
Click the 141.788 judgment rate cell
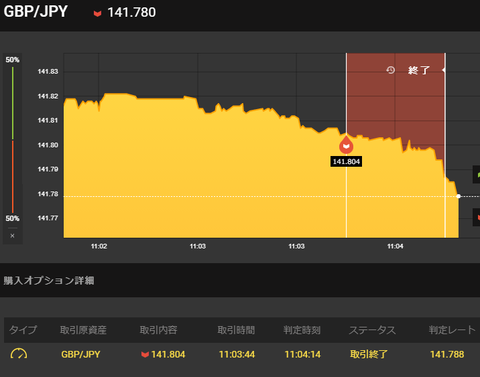click(447, 354)
